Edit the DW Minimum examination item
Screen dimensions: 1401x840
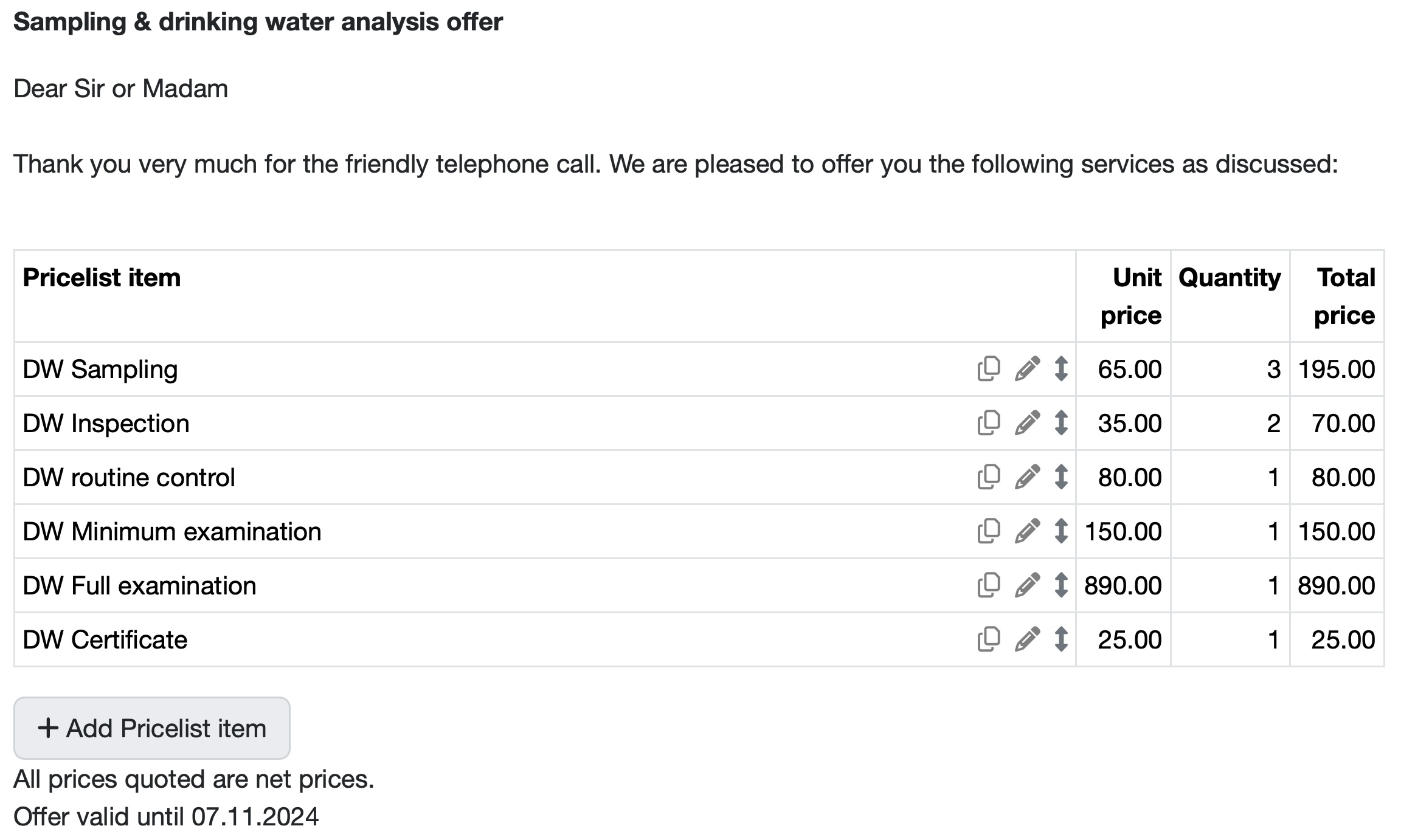coord(1027,531)
